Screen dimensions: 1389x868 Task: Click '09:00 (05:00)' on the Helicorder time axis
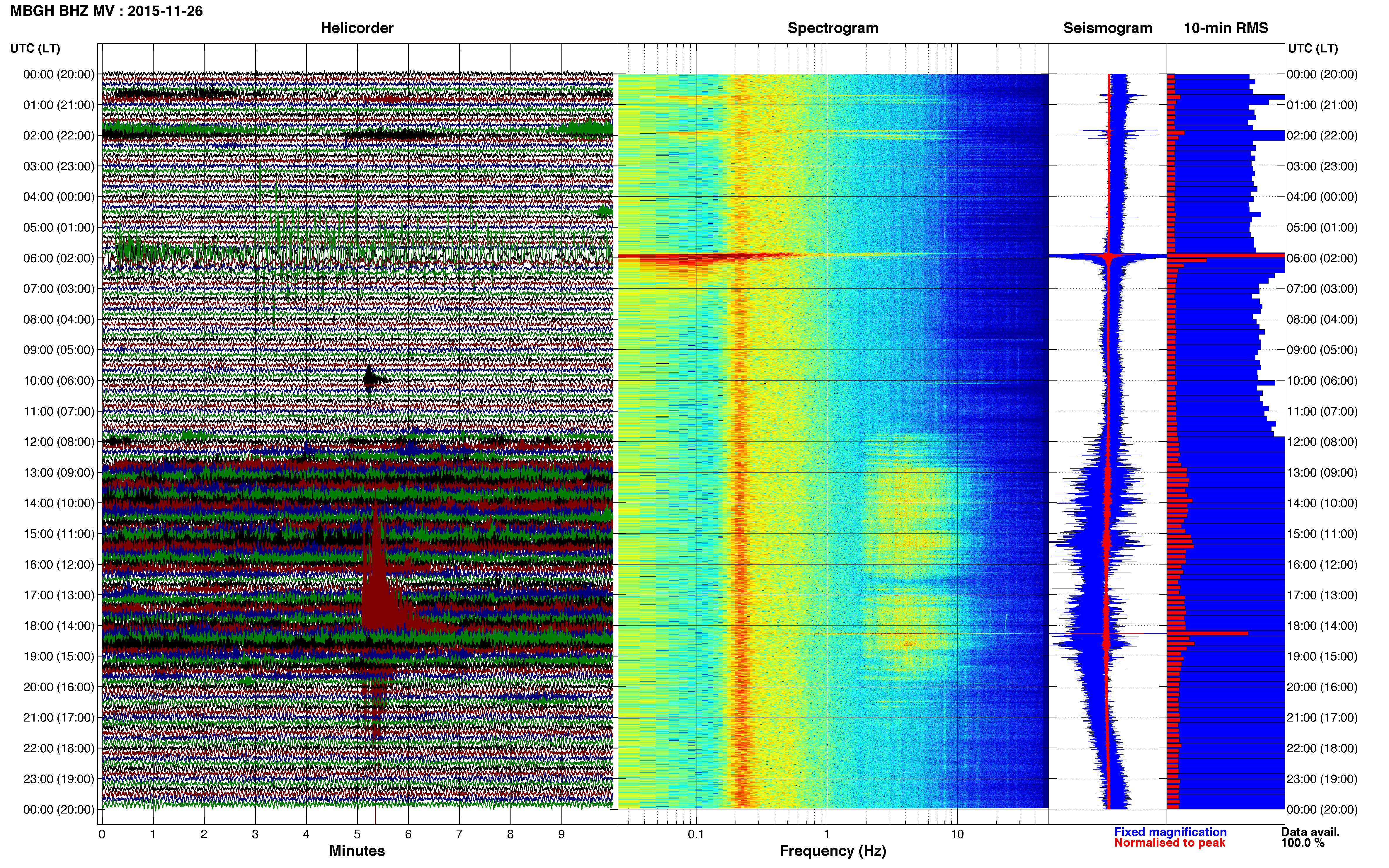tap(59, 350)
